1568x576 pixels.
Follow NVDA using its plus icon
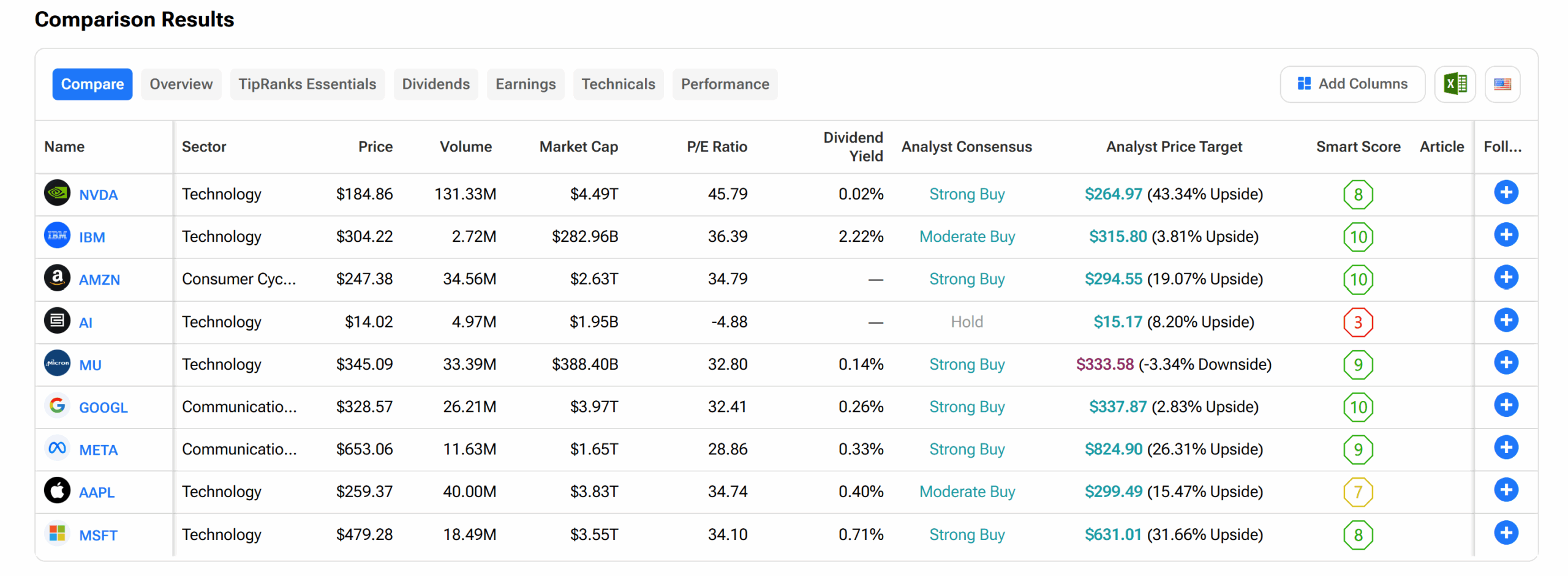[x=1504, y=193]
